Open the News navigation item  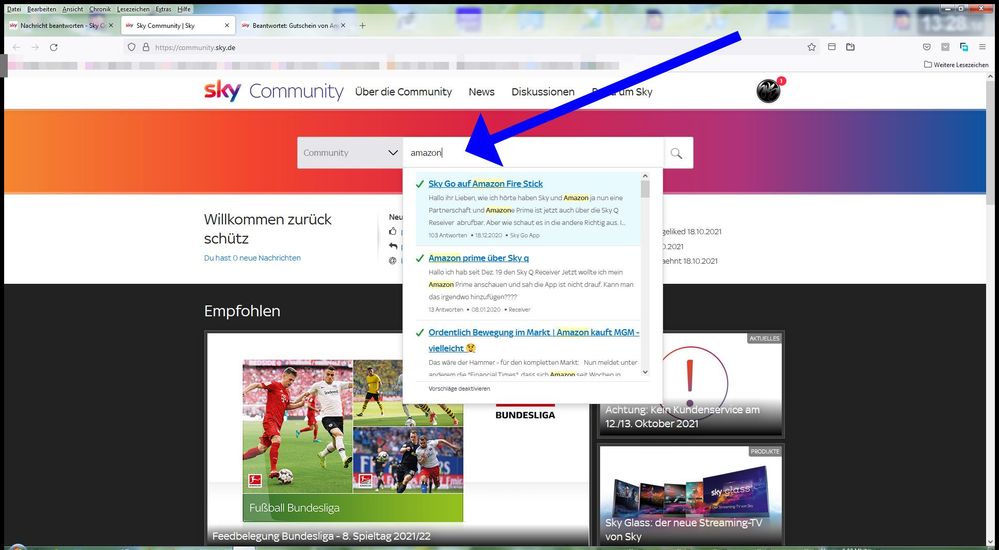482,92
